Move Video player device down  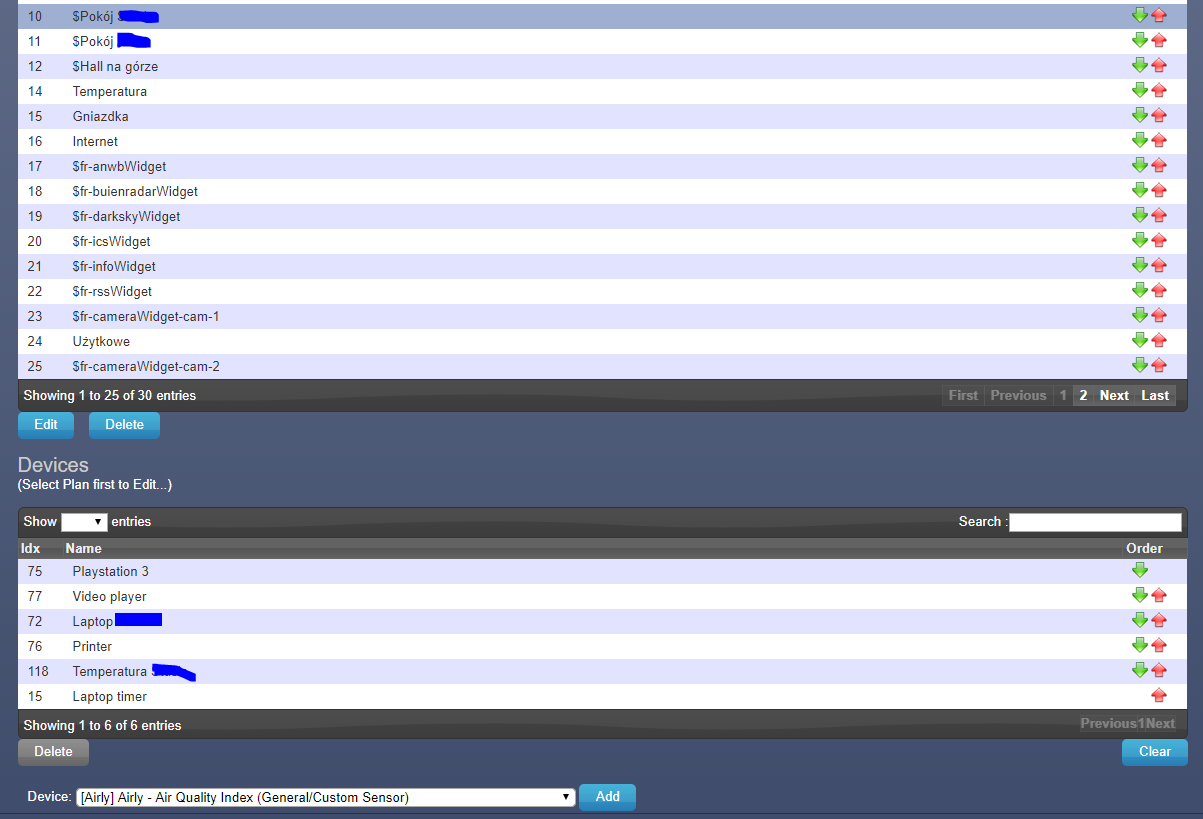(1139, 595)
